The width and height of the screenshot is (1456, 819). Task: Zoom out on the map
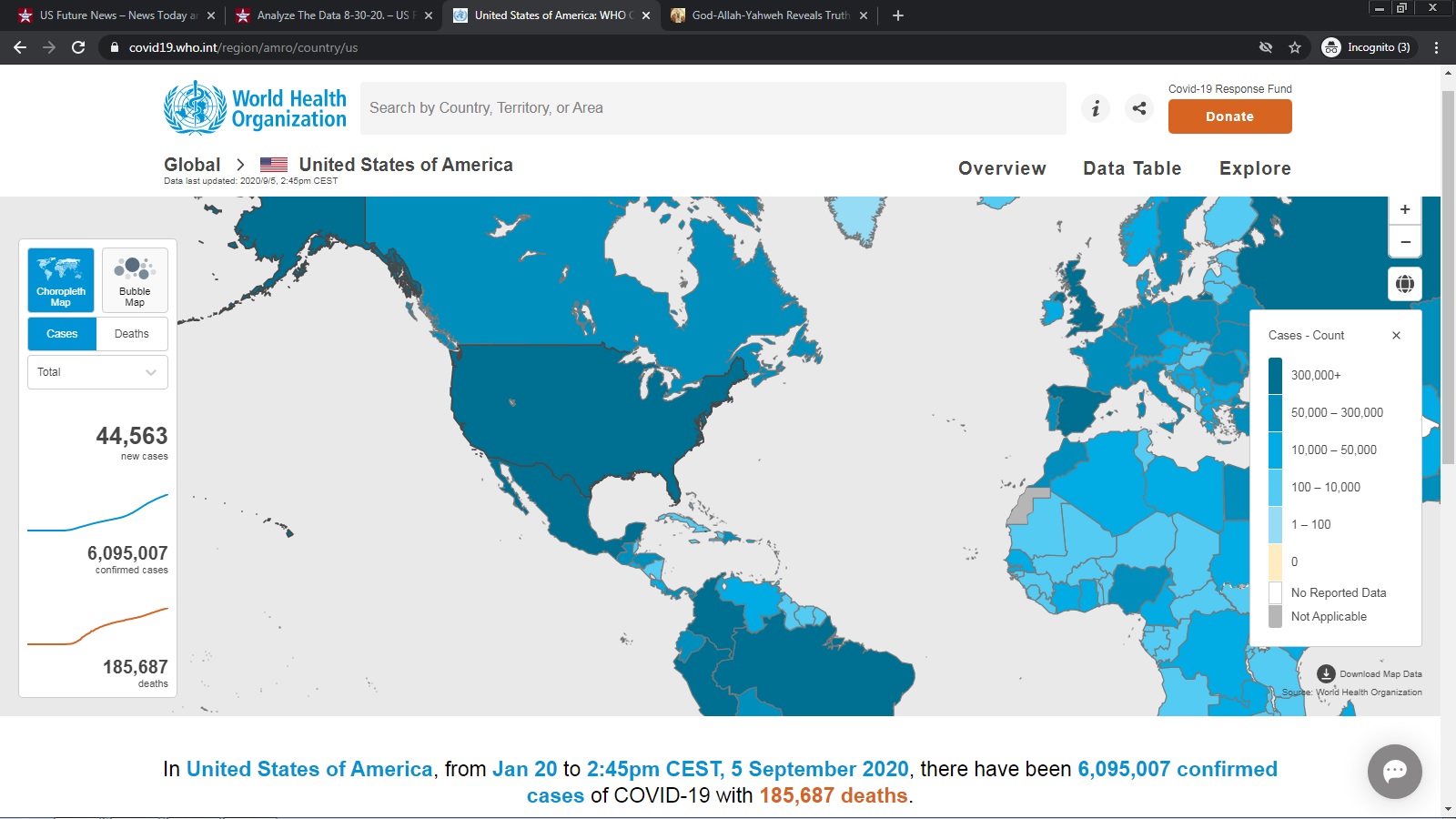1405,242
